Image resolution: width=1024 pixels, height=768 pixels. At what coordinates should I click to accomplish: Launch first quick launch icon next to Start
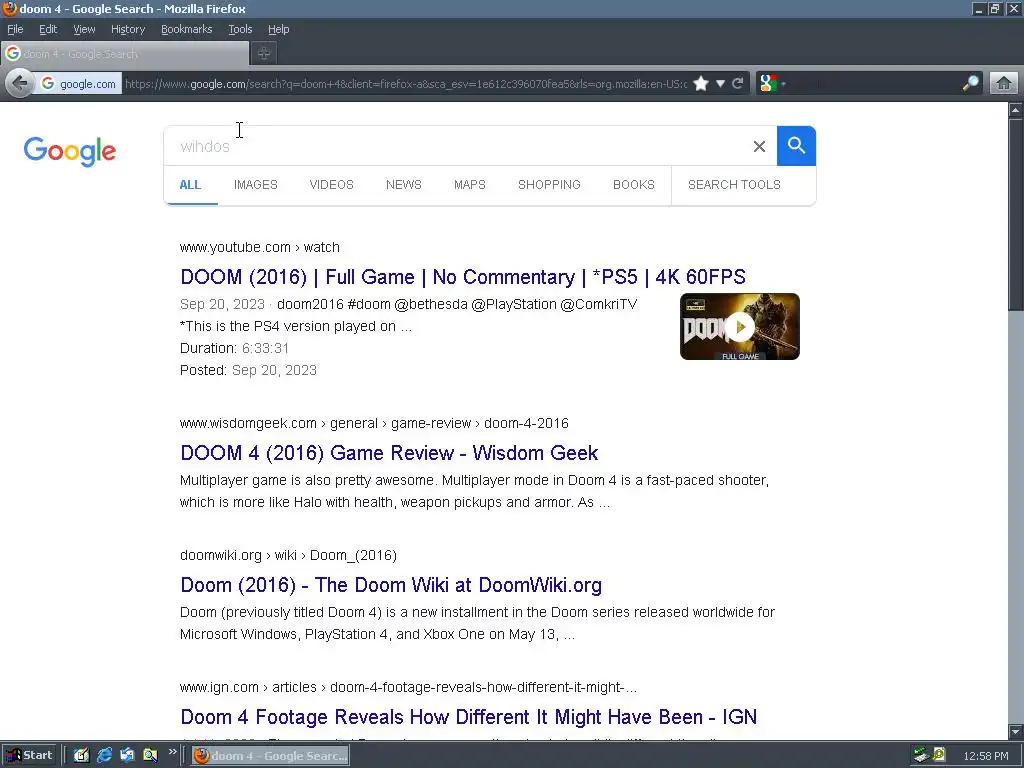81,755
